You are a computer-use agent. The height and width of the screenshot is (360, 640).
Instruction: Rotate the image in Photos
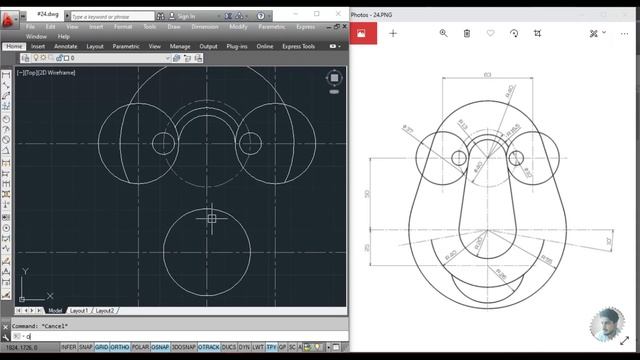click(514, 33)
